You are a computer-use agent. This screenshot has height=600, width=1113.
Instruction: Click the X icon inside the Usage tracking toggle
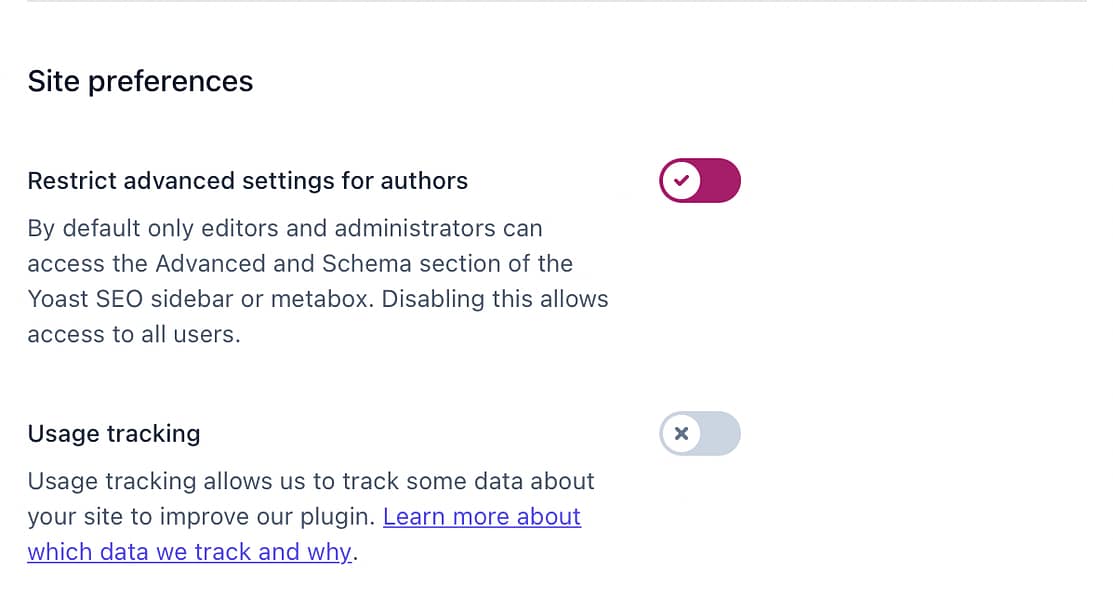(681, 433)
